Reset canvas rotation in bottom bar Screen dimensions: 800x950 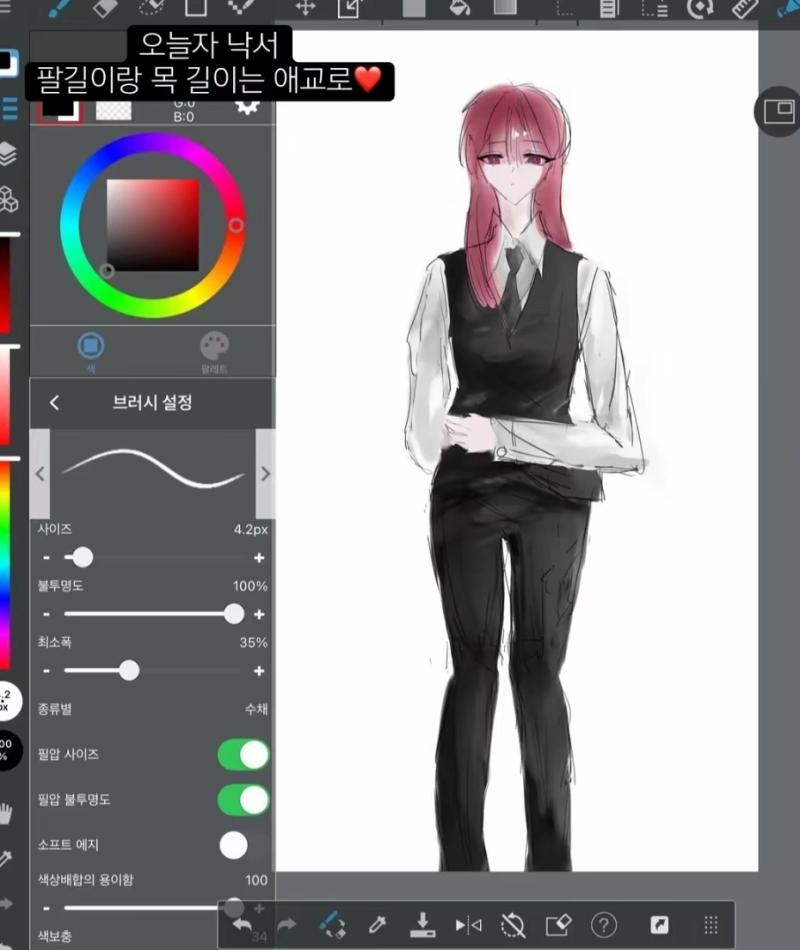click(x=513, y=925)
